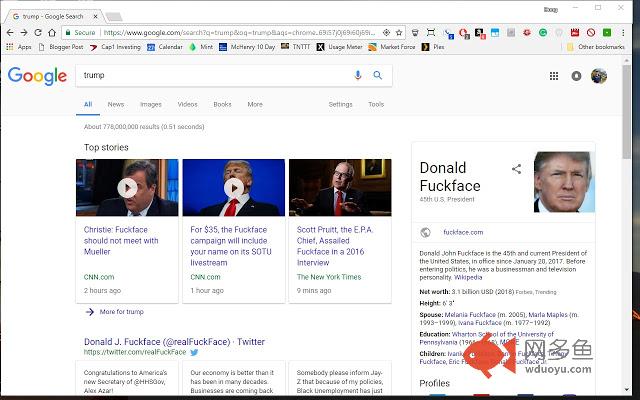Click the light blue window extension icon

point(495,33)
